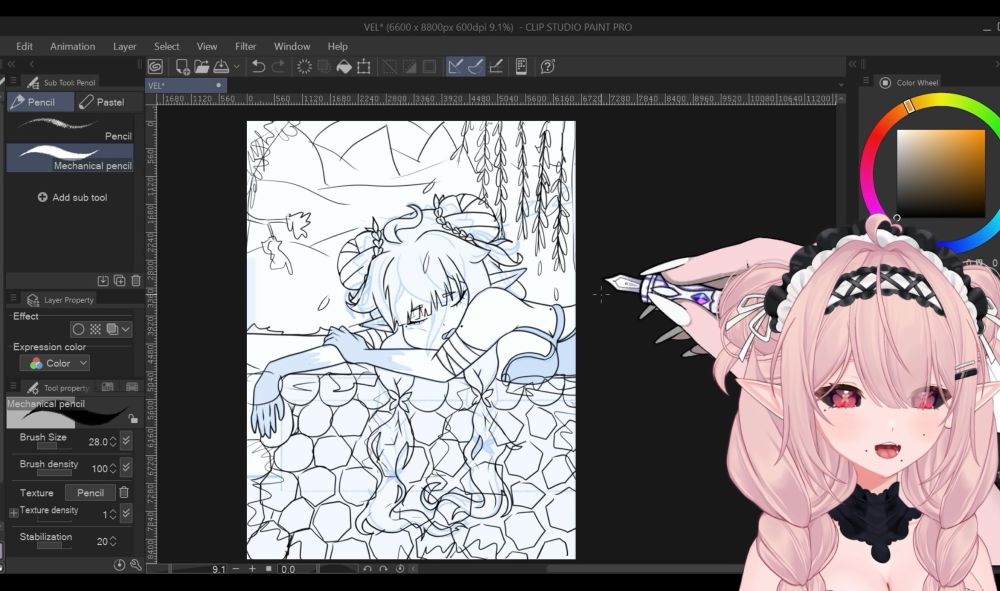The height and width of the screenshot is (591, 1000).
Task: Rotate canvas right in status bar
Action: (x=383, y=569)
